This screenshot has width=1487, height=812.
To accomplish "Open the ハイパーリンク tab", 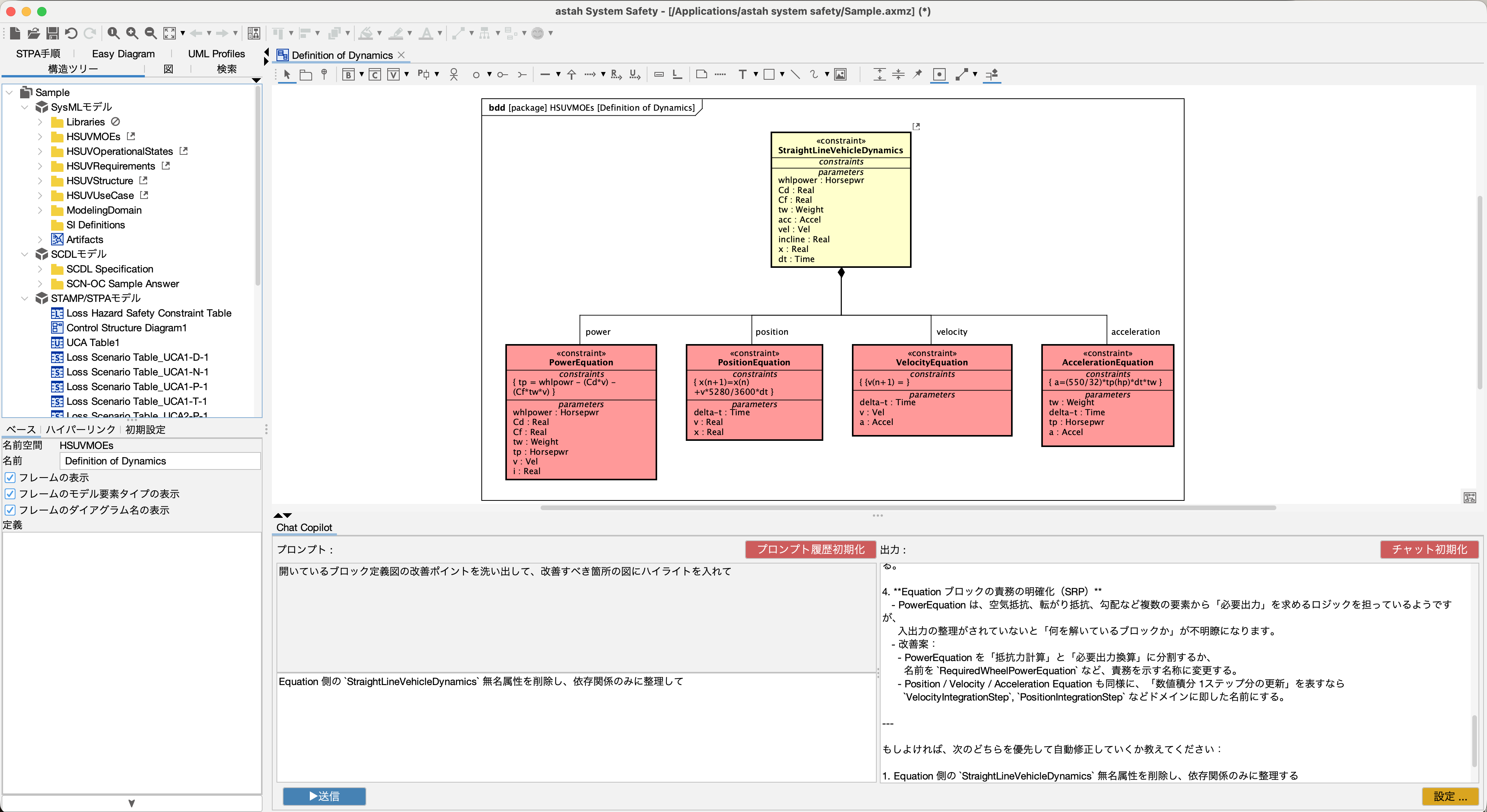I will tap(80, 429).
